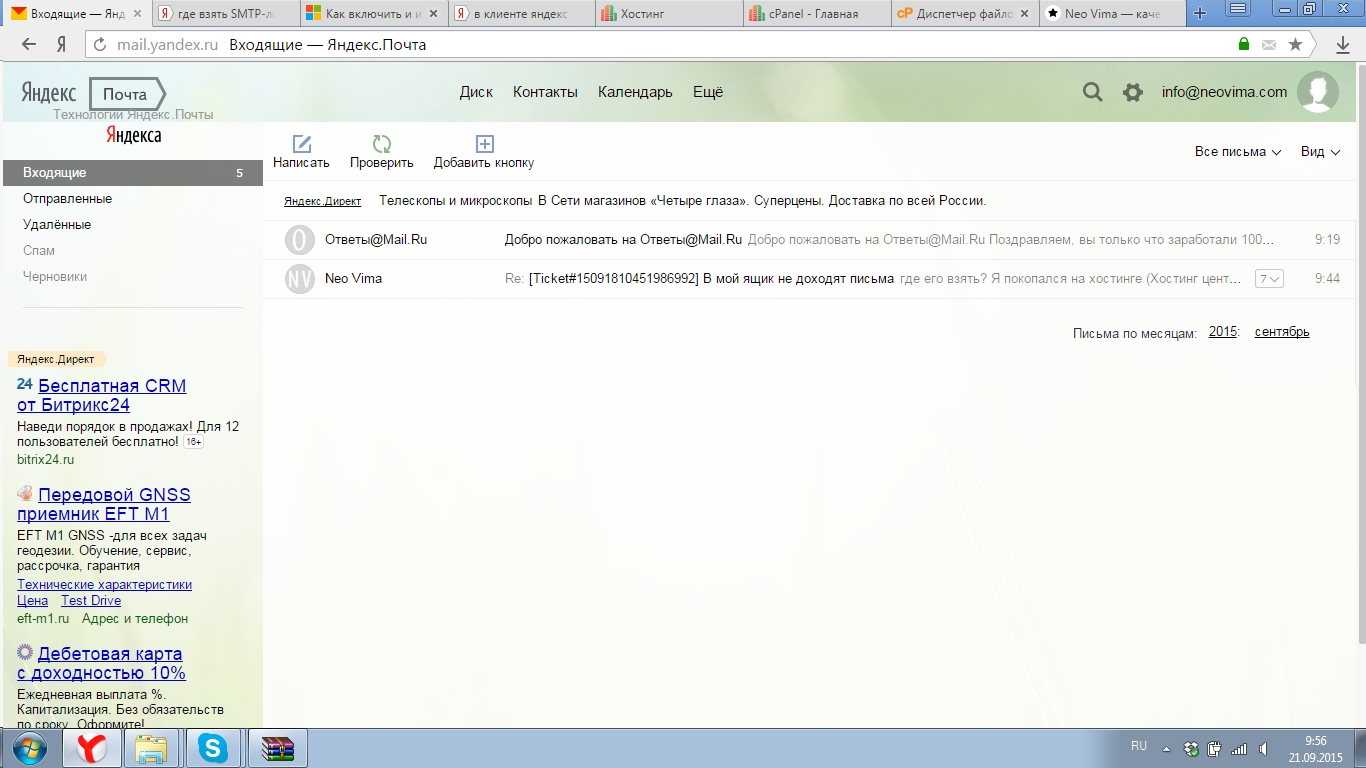Open the Windows Start button

(x=28, y=748)
